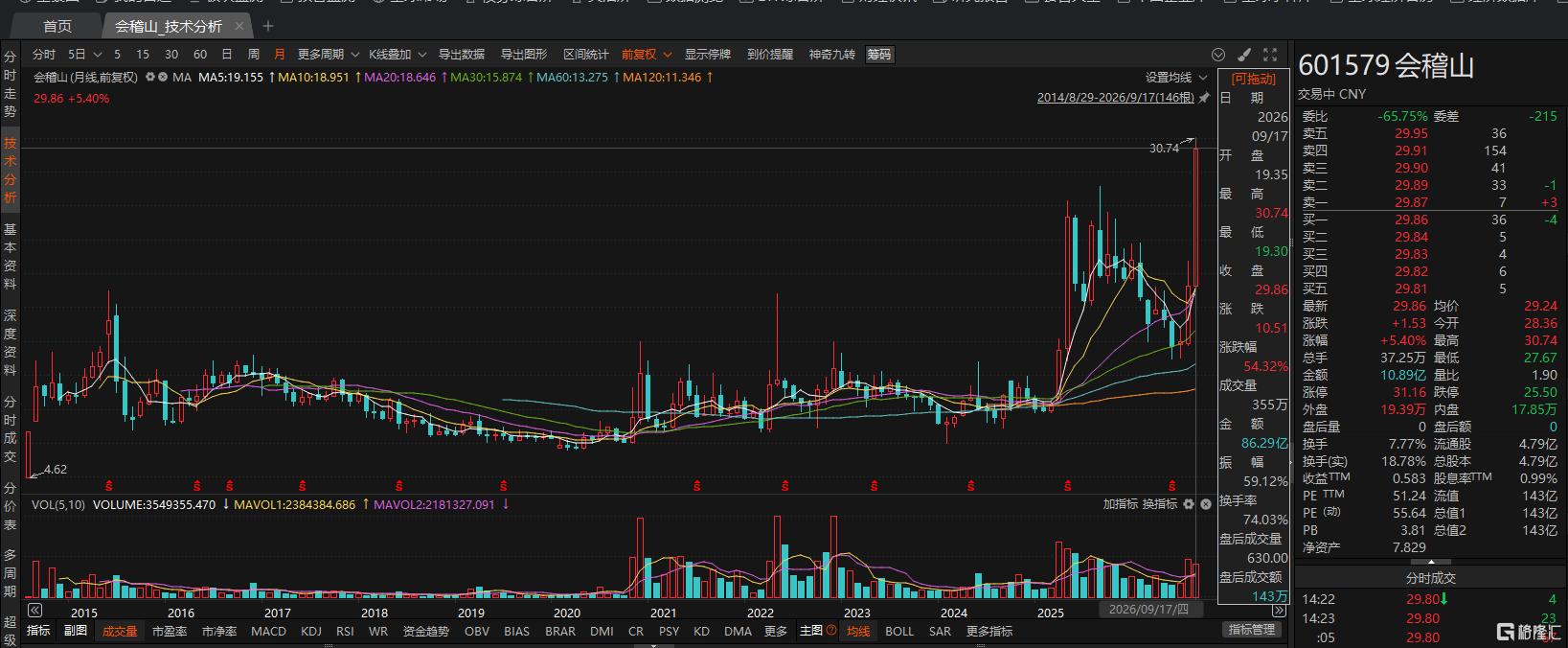Viewport: 1568px width, 648px height.
Task: Expand the order book panel with small arrow
Action: [x=1430, y=562]
